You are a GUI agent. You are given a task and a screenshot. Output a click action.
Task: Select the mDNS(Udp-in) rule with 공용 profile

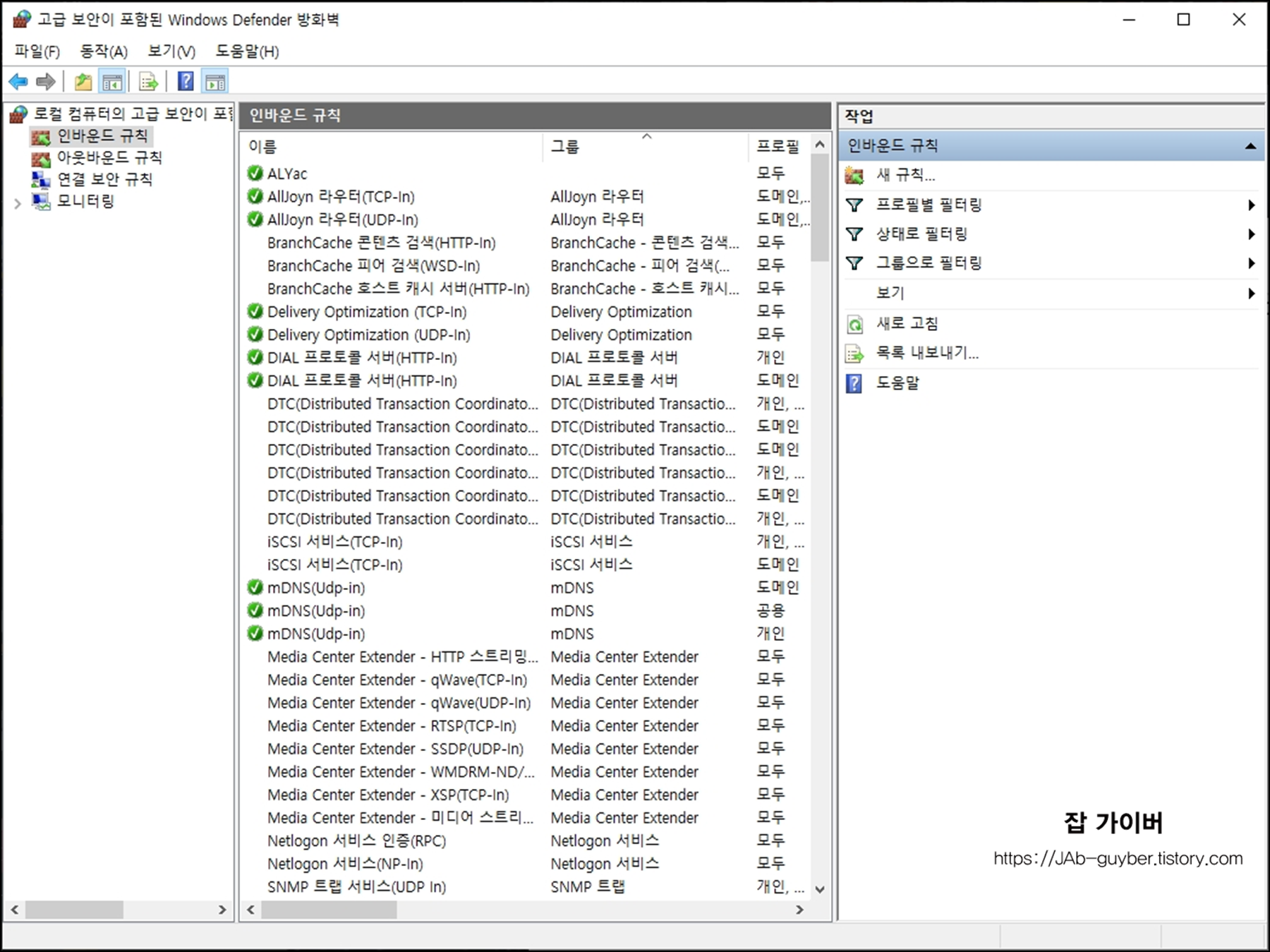(x=526, y=610)
